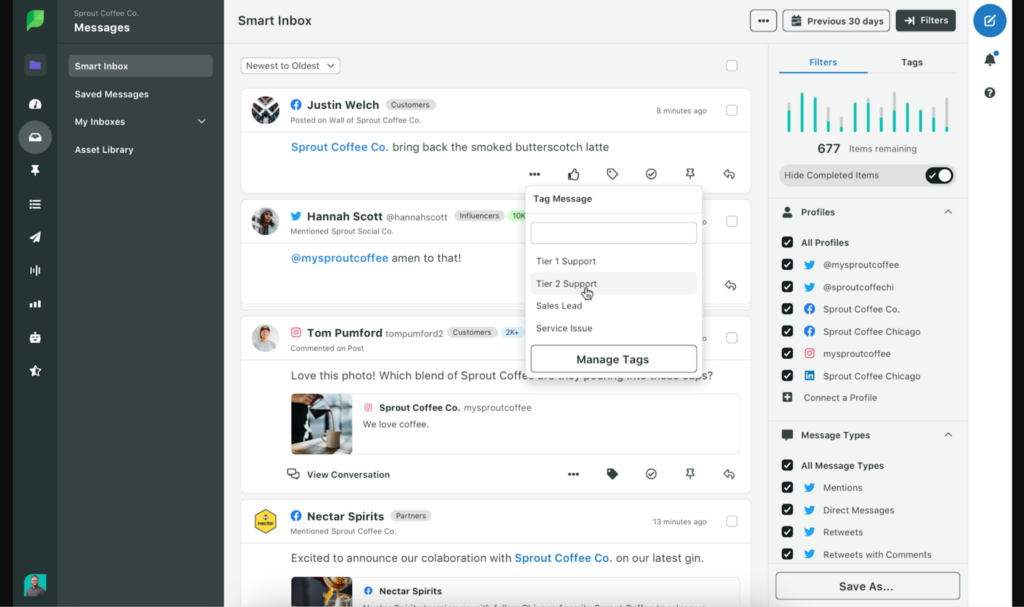Viewport: 1024px width, 607px height.
Task: Open the dashboard gauge sidebar icon
Action: pyautogui.click(x=35, y=104)
